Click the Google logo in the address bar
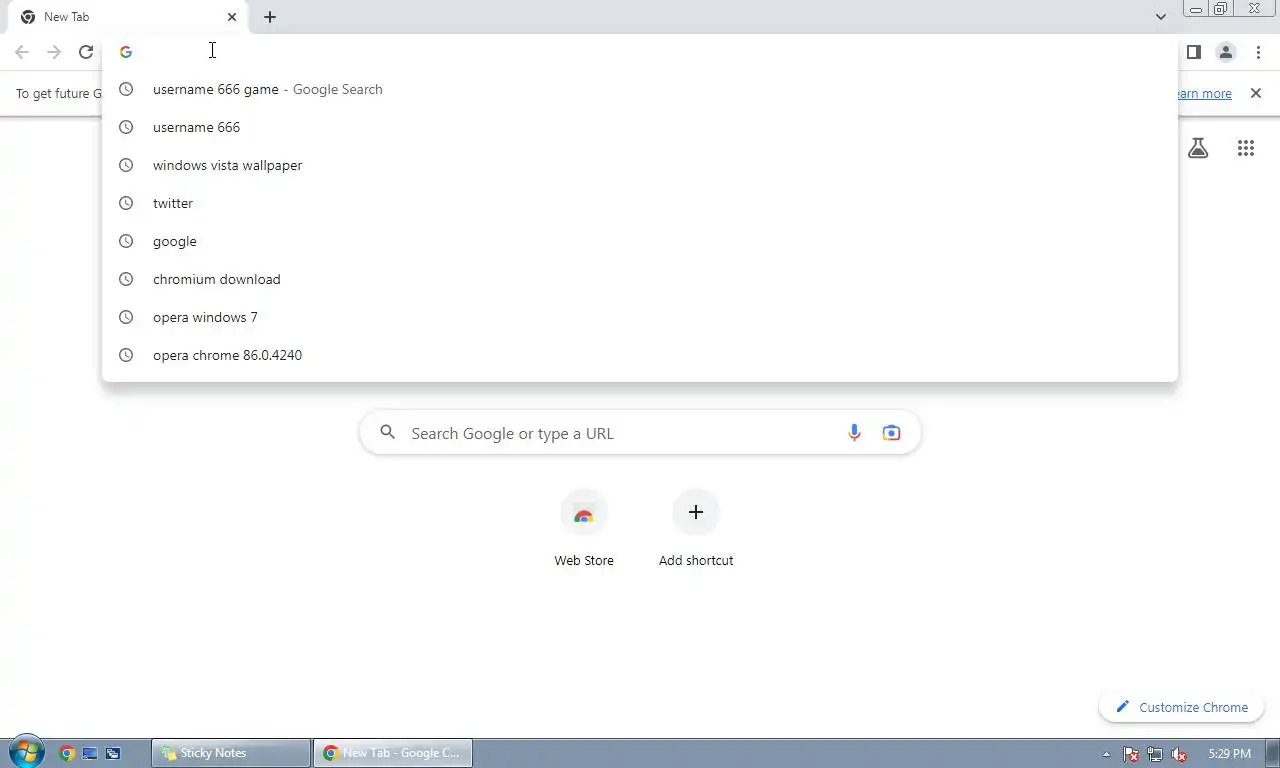The height and width of the screenshot is (768, 1280). click(126, 52)
